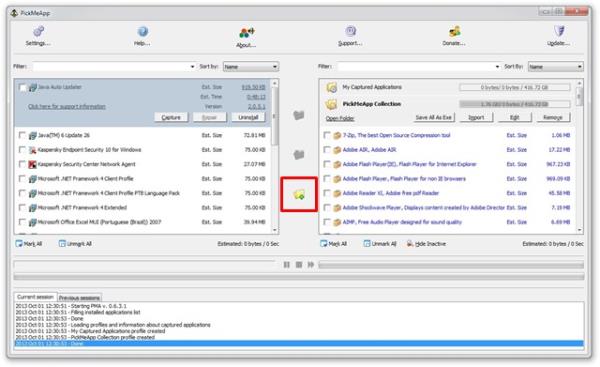The height and width of the screenshot is (367, 600).
Task: Check Kaspersky Endpoint Security 10 checkbox
Action: coord(22,150)
